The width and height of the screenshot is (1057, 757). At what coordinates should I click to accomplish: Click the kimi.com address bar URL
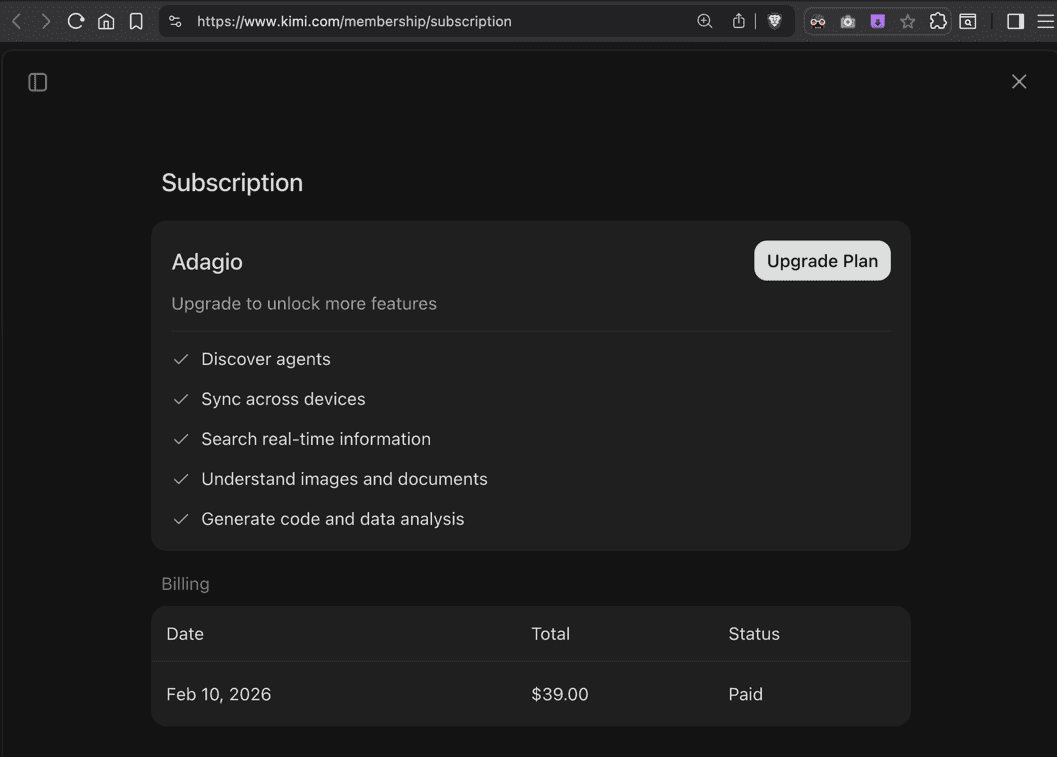coord(354,21)
